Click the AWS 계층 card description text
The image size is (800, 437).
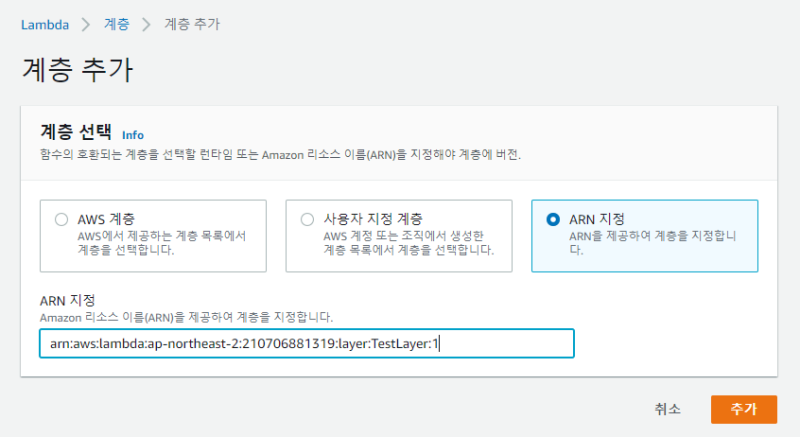pos(161,243)
